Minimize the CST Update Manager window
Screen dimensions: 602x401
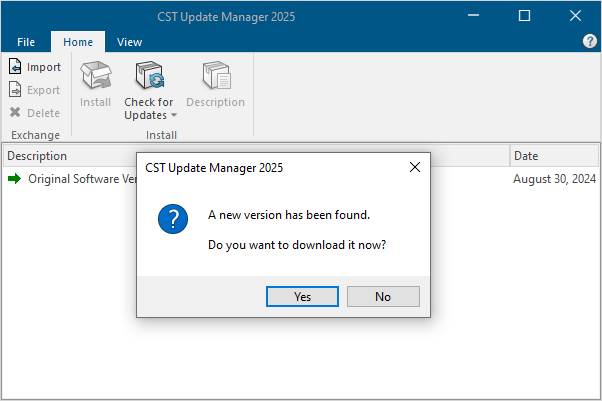473,16
